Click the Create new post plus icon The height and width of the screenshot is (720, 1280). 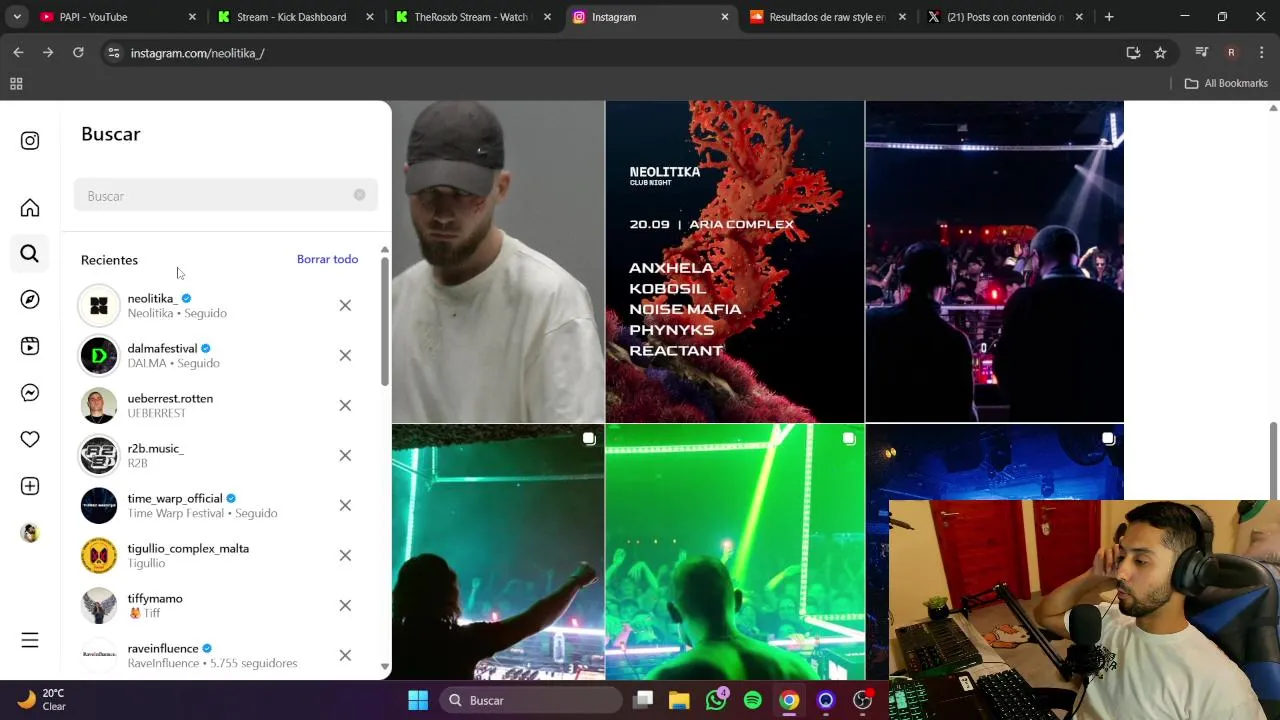pos(30,486)
